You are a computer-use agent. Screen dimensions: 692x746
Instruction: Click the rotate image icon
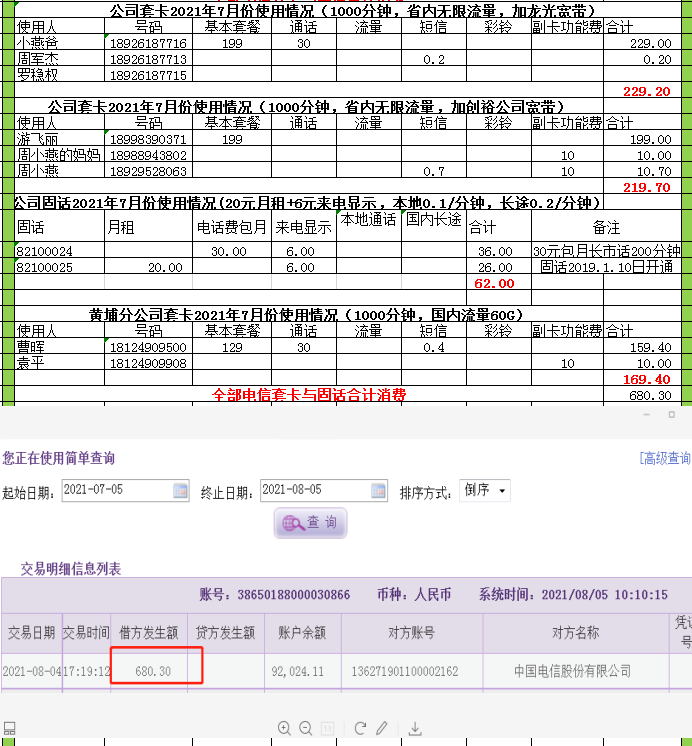360,729
